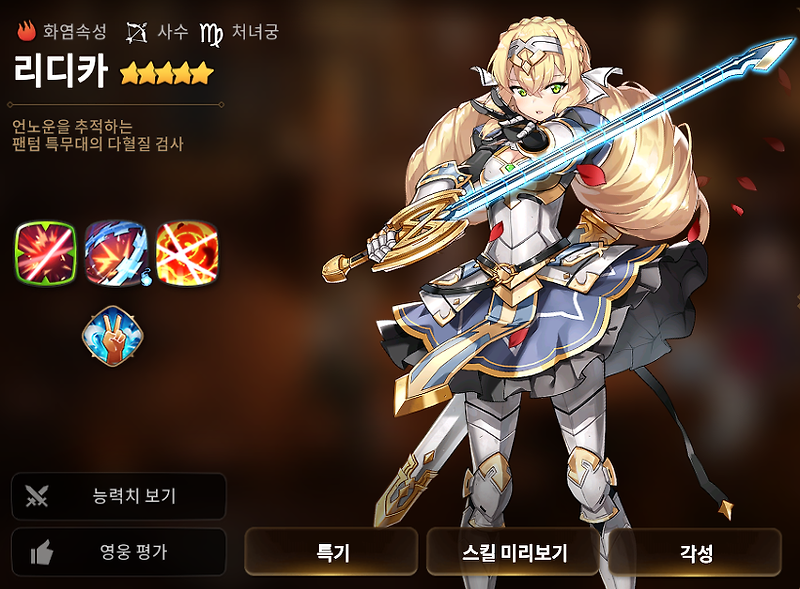The height and width of the screenshot is (589, 800).
Task: Click the hero name 리디카
Action: point(60,70)
